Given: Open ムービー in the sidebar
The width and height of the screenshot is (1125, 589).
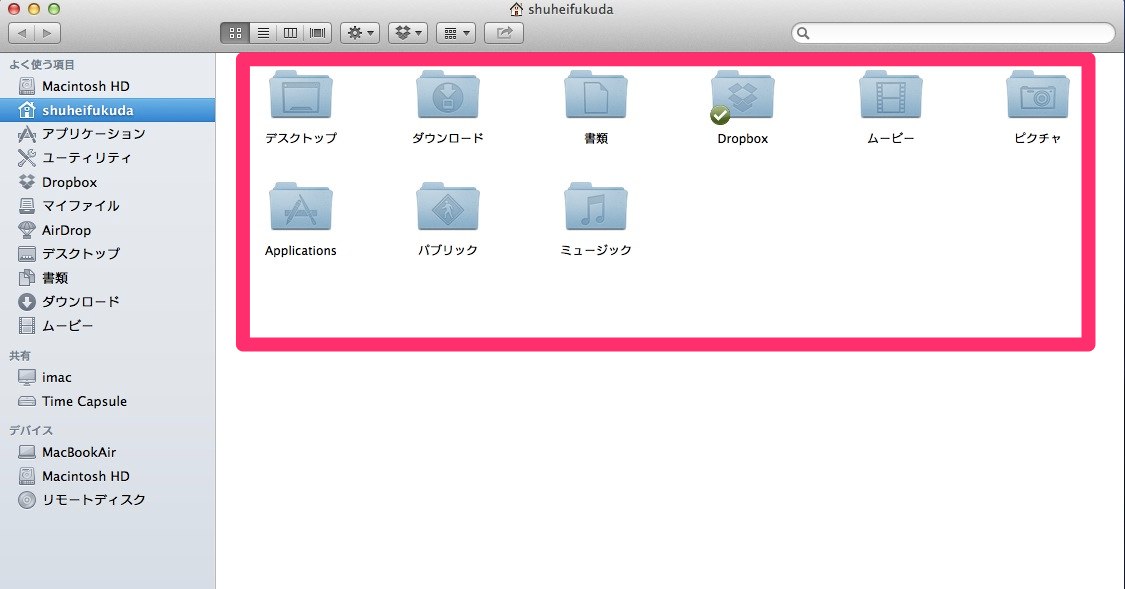Looking at the screenshot, I should coord(108,326).
